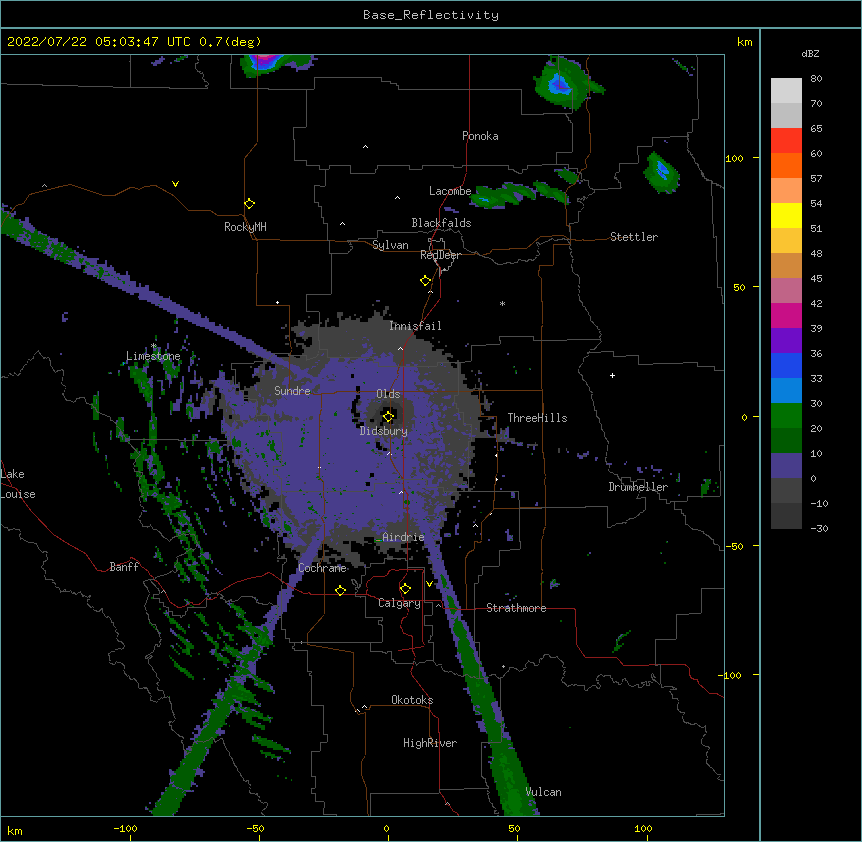Click the radar site diamond between Olds and Didsbury
862x842 pixels.
[388, 416]
